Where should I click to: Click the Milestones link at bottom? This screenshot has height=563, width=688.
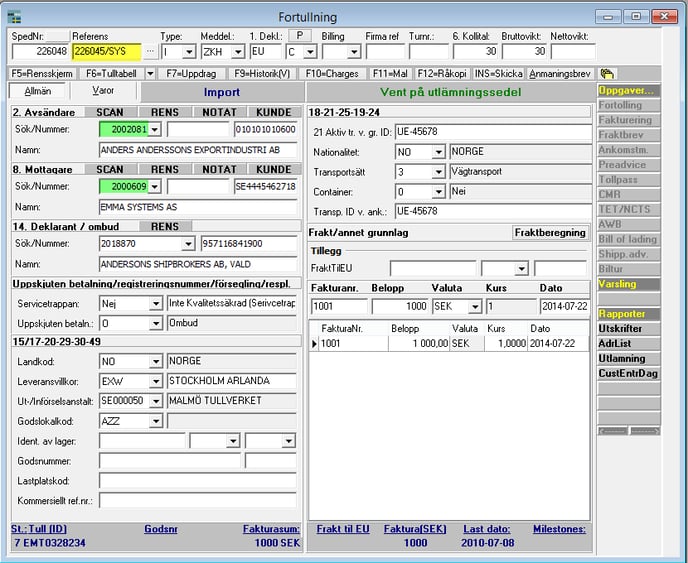pos(559,529)
